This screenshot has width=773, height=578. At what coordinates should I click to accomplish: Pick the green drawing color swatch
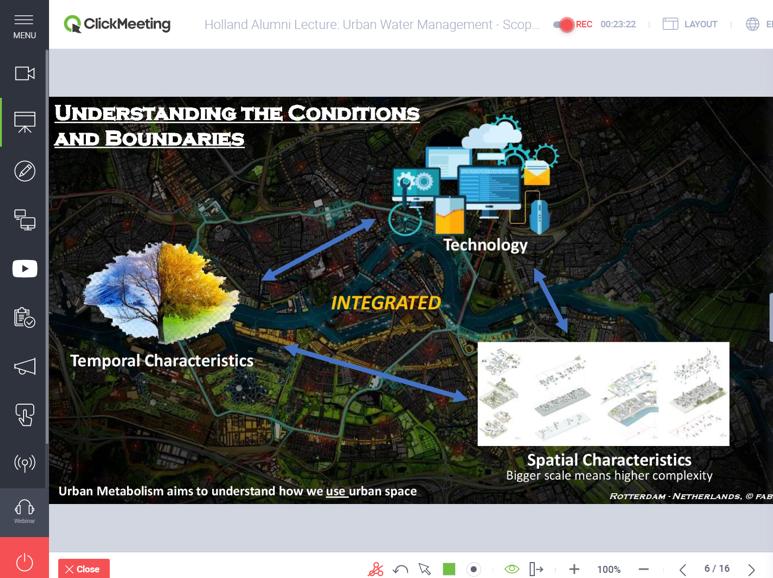point(449,569)
